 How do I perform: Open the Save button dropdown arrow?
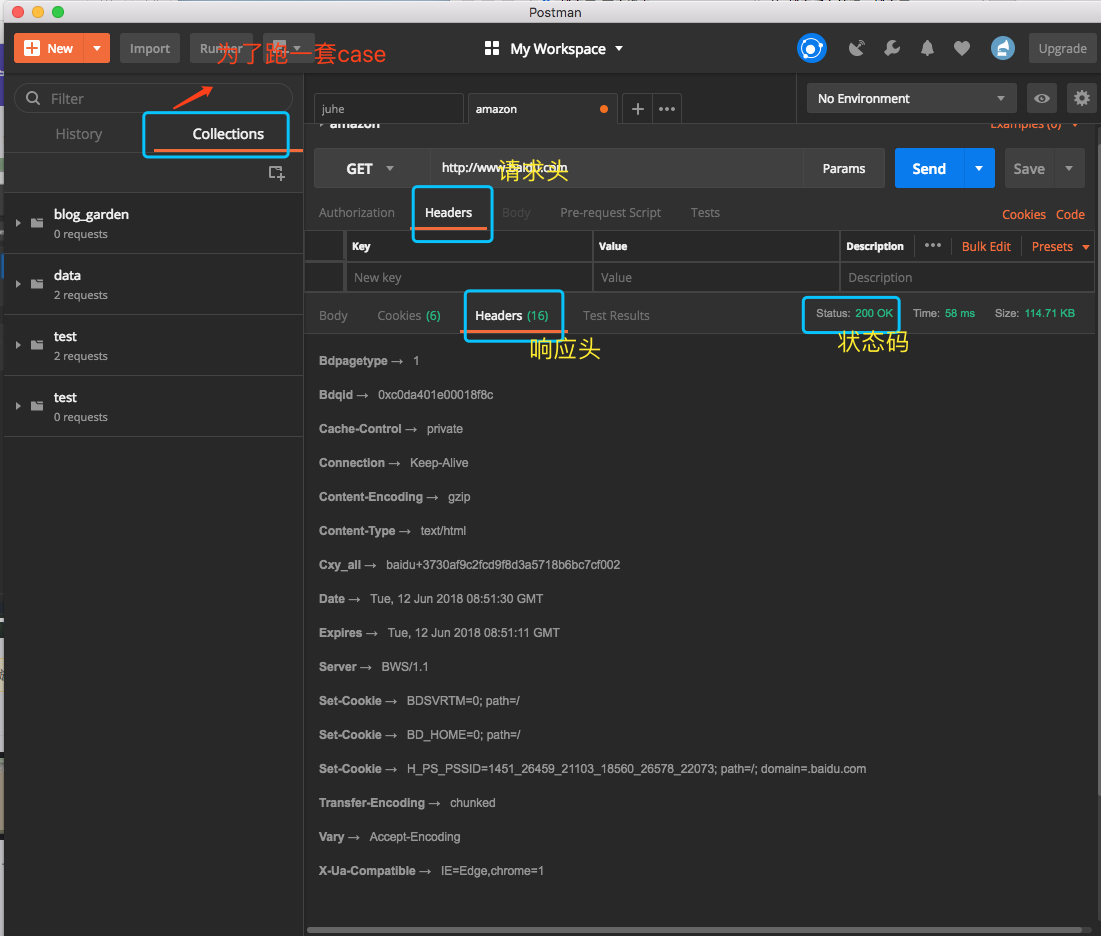(1069, 169)
